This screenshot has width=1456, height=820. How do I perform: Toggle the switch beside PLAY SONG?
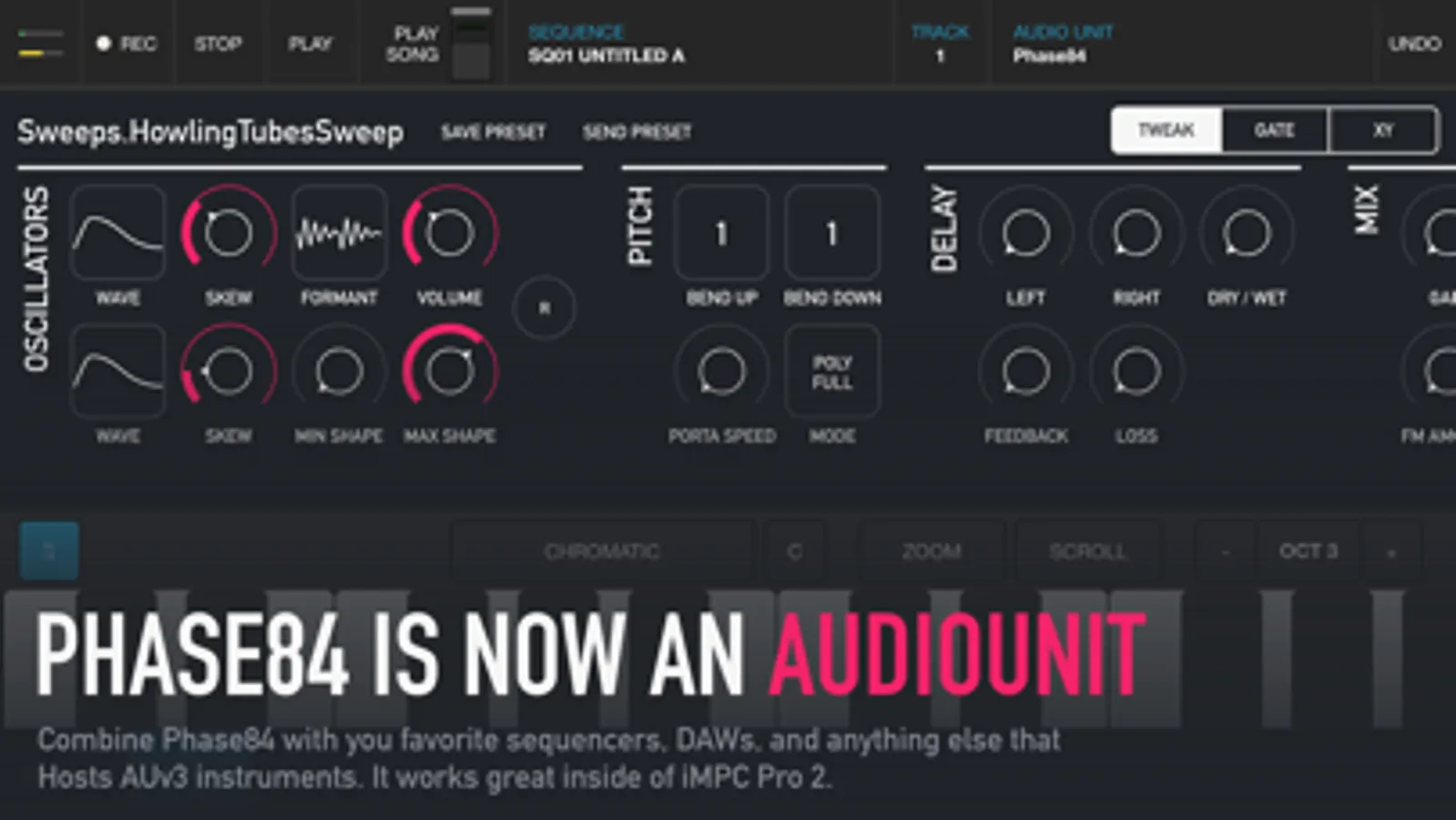471,44
